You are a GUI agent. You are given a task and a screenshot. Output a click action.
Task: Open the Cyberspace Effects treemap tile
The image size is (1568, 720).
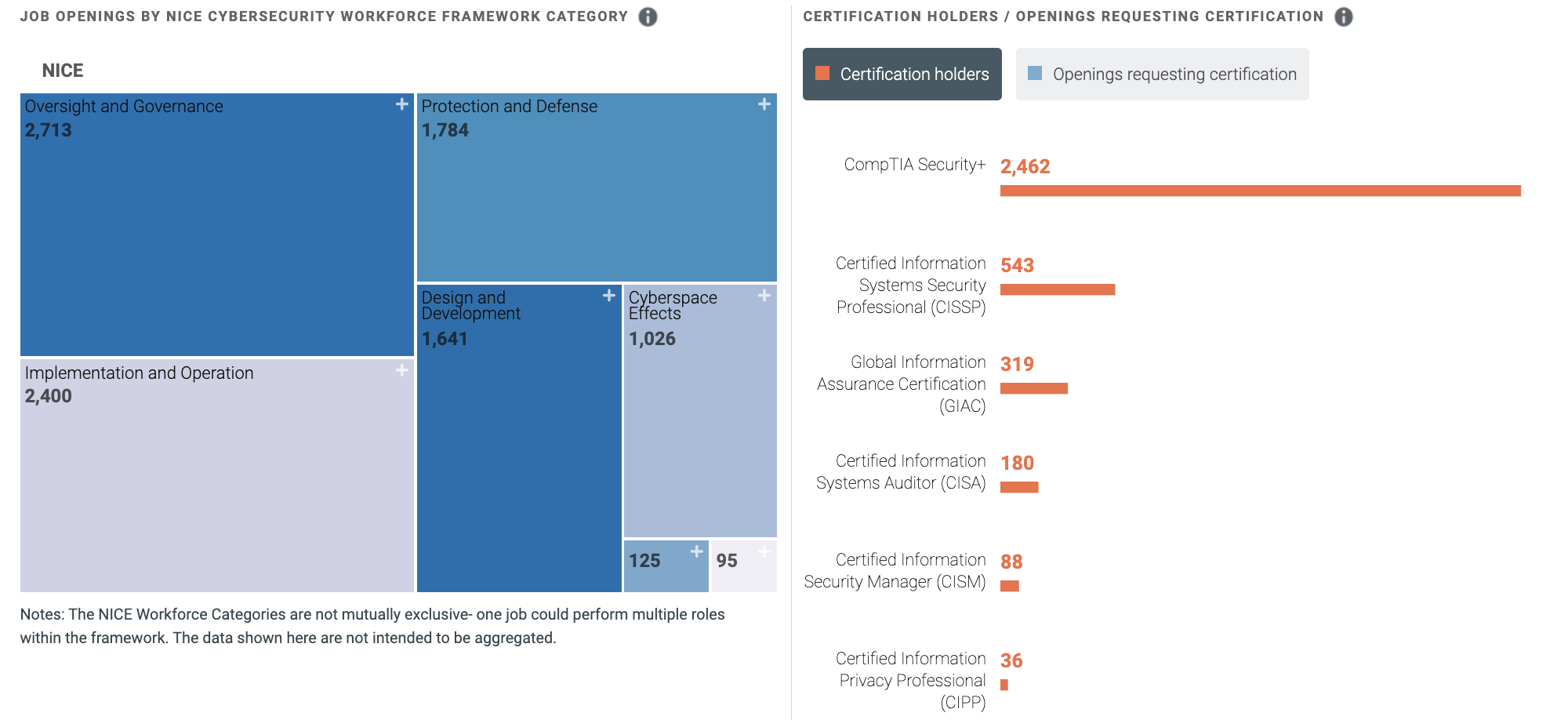pyautogui.click(x=700, y=431)
